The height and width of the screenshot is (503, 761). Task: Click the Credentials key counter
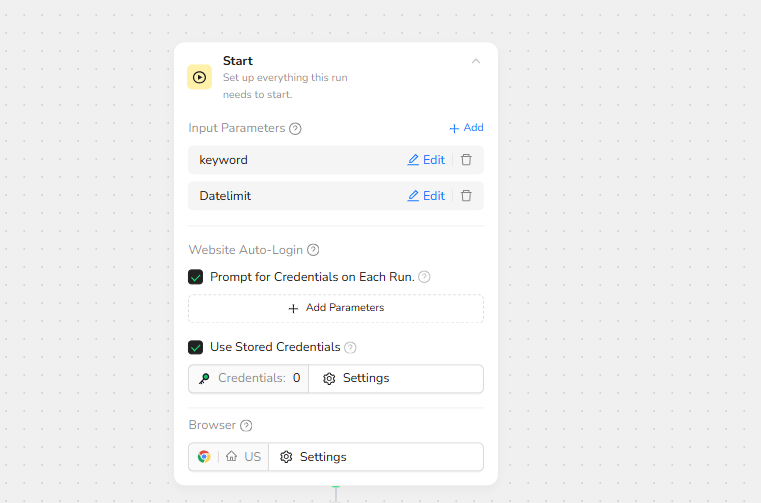[x=249, y=379]
